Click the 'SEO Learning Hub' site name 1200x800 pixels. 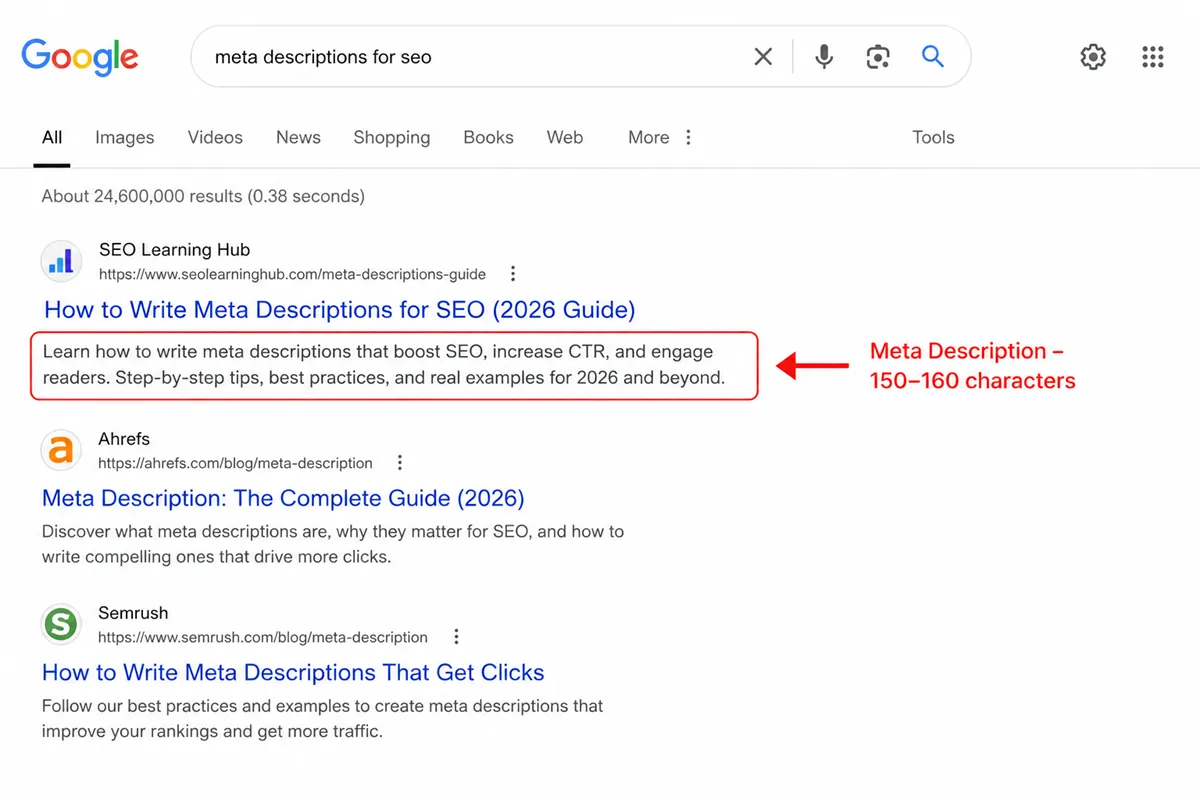[174, 250]
